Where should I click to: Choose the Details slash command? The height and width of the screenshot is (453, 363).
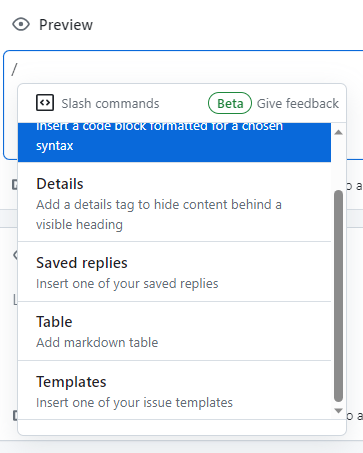coord(174,202)
